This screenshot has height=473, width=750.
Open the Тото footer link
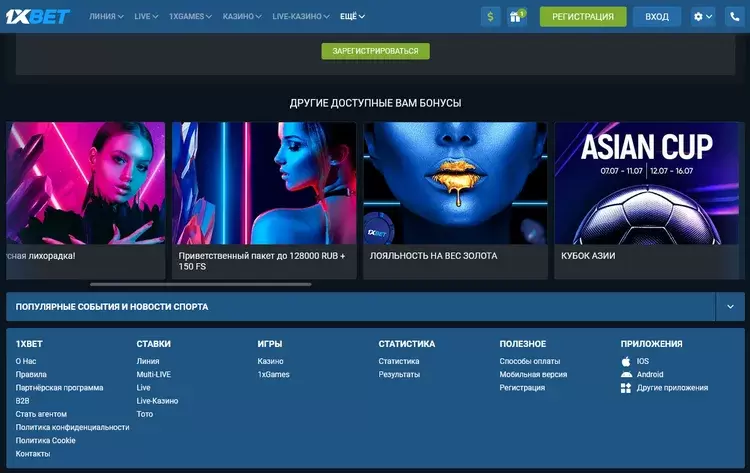144,414
